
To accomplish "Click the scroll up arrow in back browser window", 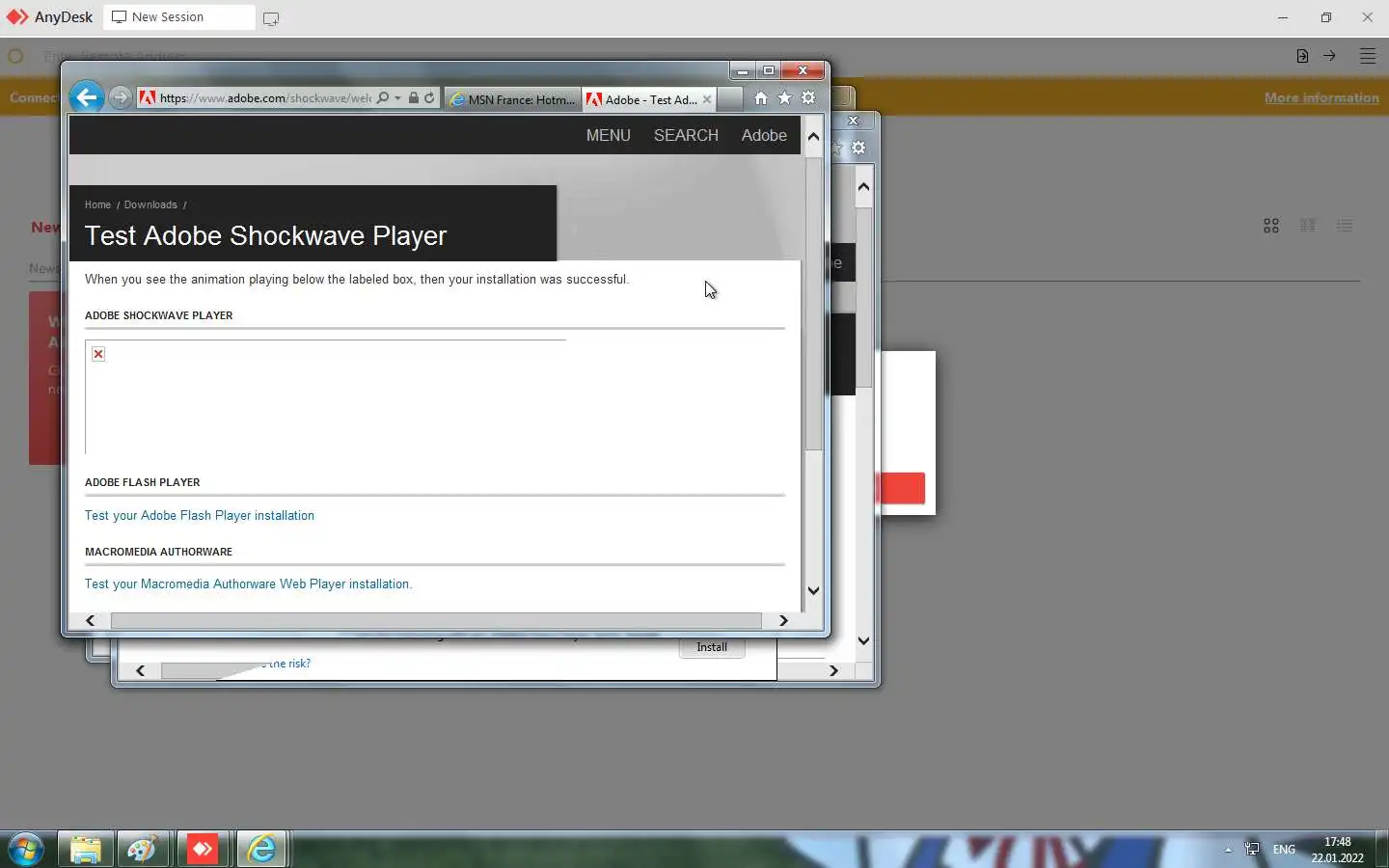I will [863, 186].
